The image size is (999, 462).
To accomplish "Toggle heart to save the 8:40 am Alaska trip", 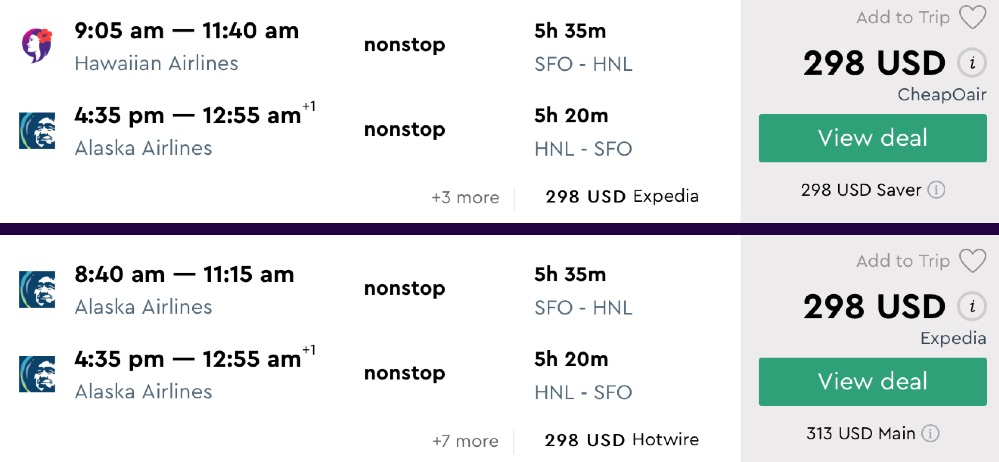I will click(972, 261).
